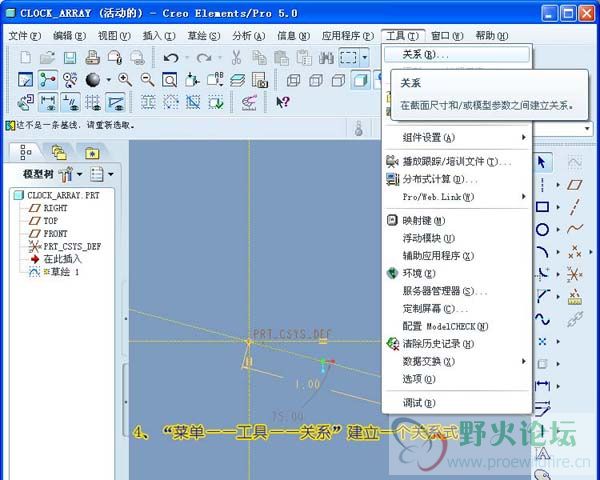Select 环境 in the Tools menu
This screenshot has height=480, width=600.
click(x=457, y=273)
